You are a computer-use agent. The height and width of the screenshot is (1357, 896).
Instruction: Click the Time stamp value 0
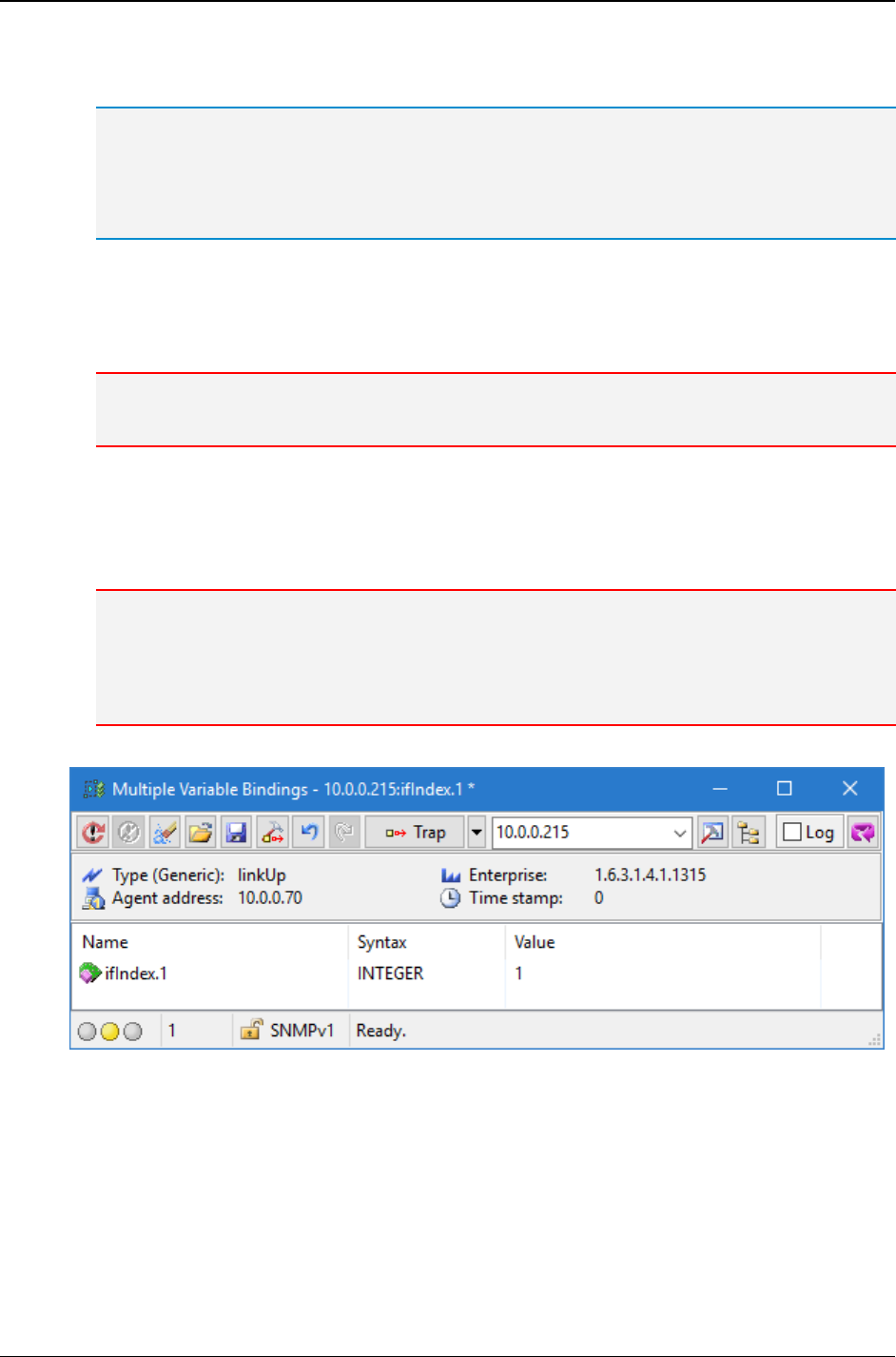[599, 897]
